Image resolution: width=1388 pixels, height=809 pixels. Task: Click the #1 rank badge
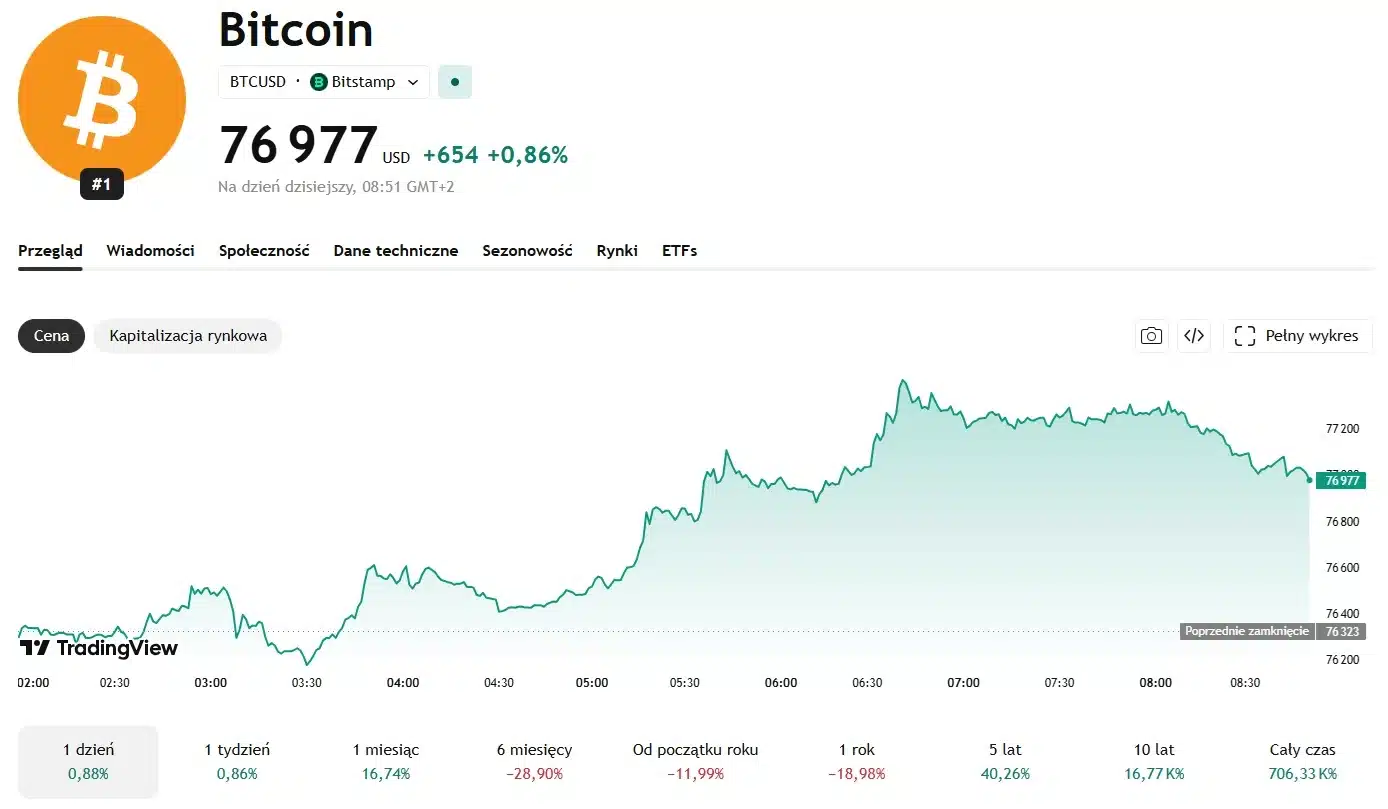(102, 184)
